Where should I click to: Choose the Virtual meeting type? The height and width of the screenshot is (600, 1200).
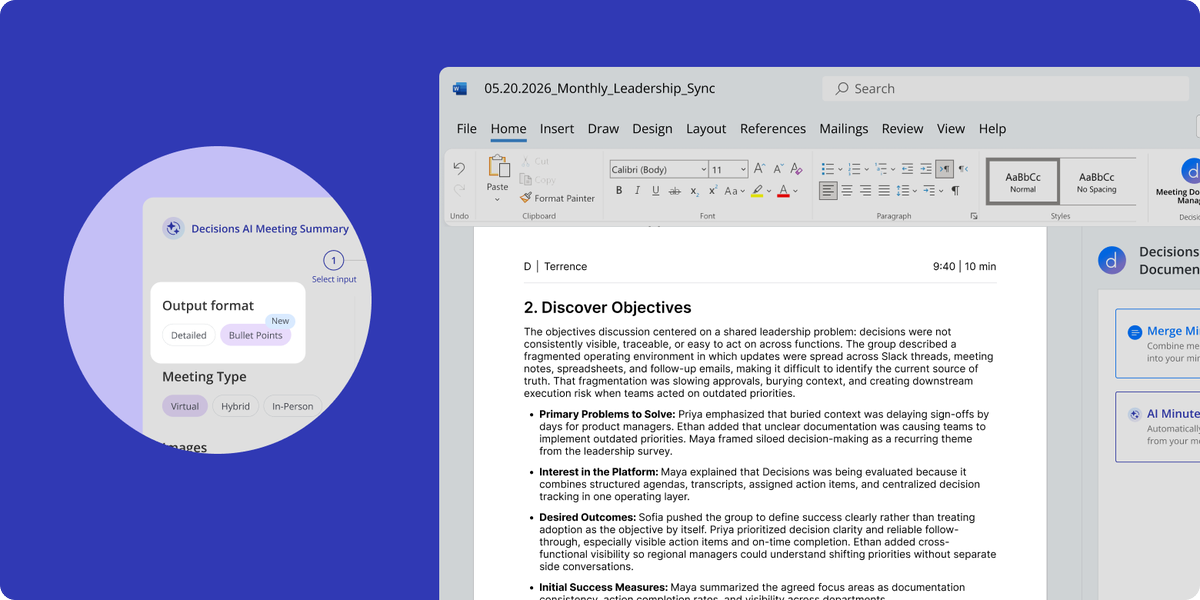click(185, 406)
